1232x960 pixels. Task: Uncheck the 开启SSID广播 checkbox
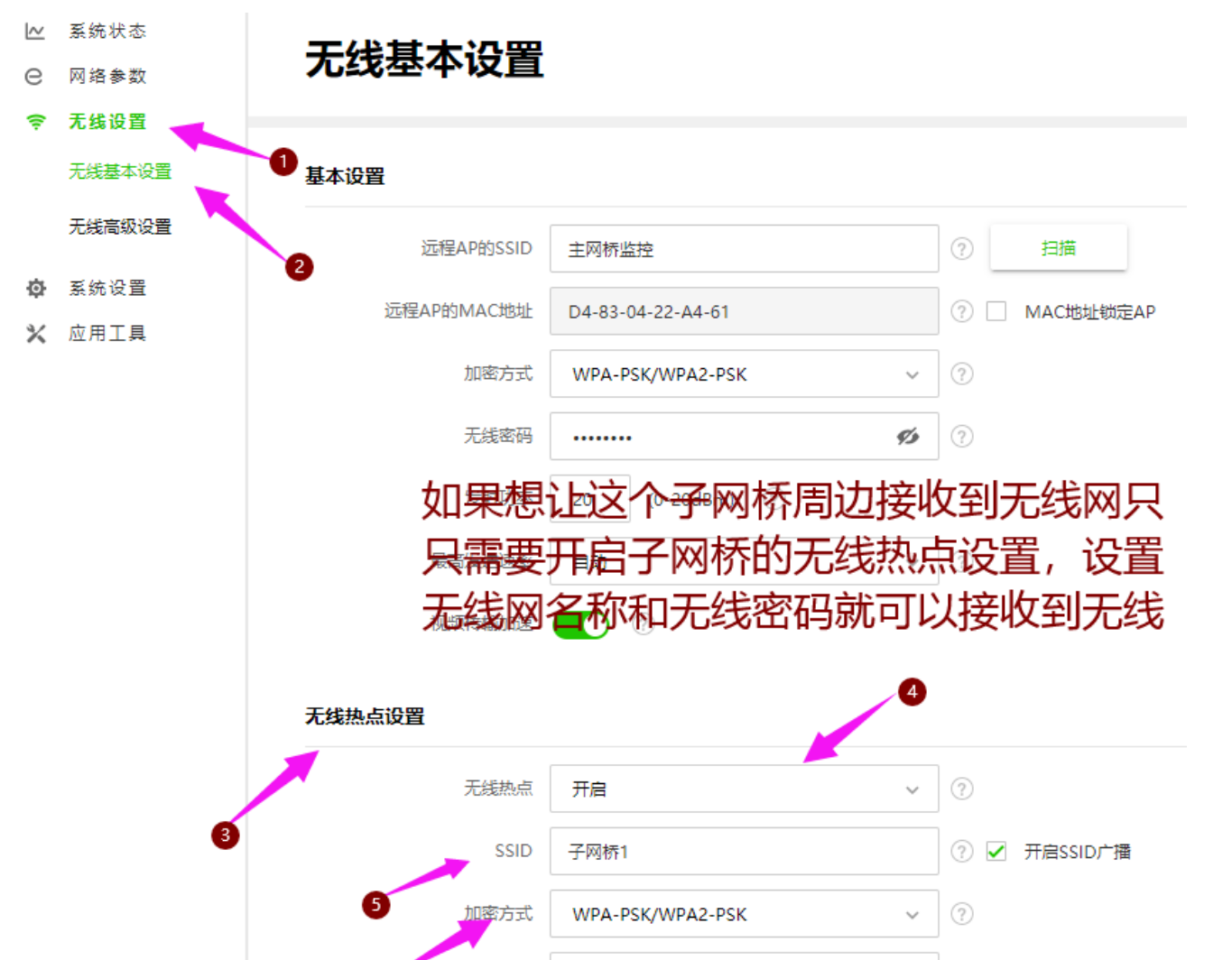[996, 852]
